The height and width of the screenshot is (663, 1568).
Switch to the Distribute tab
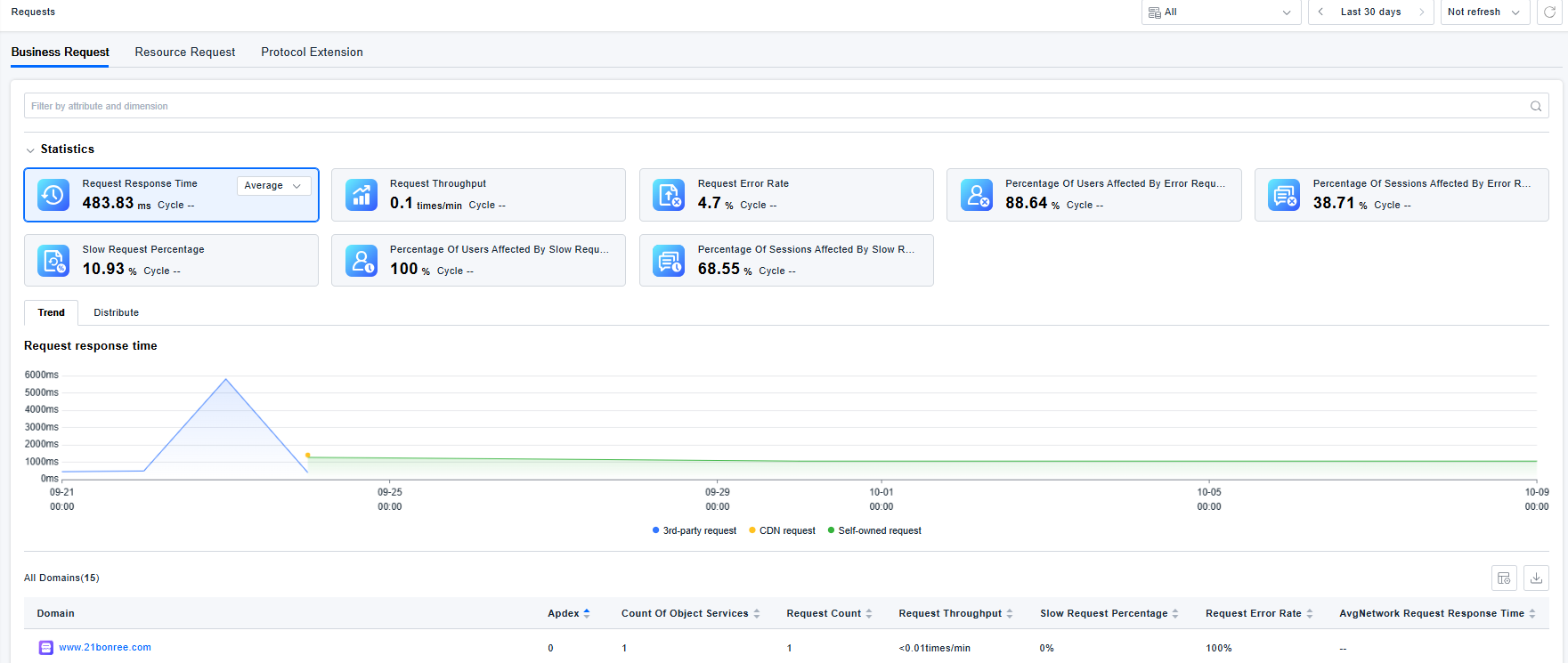(116, 313)
